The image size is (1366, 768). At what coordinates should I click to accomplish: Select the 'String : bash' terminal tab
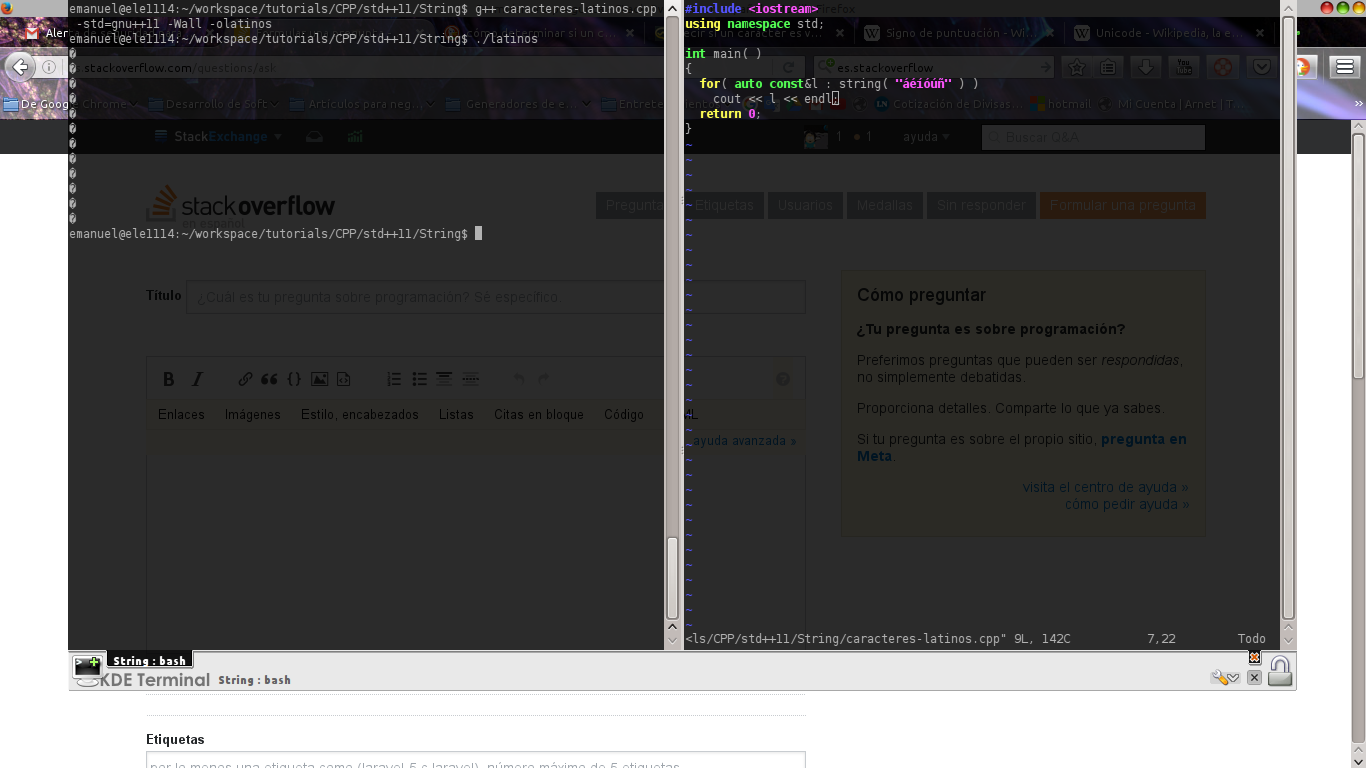click(x=149, y=661)
